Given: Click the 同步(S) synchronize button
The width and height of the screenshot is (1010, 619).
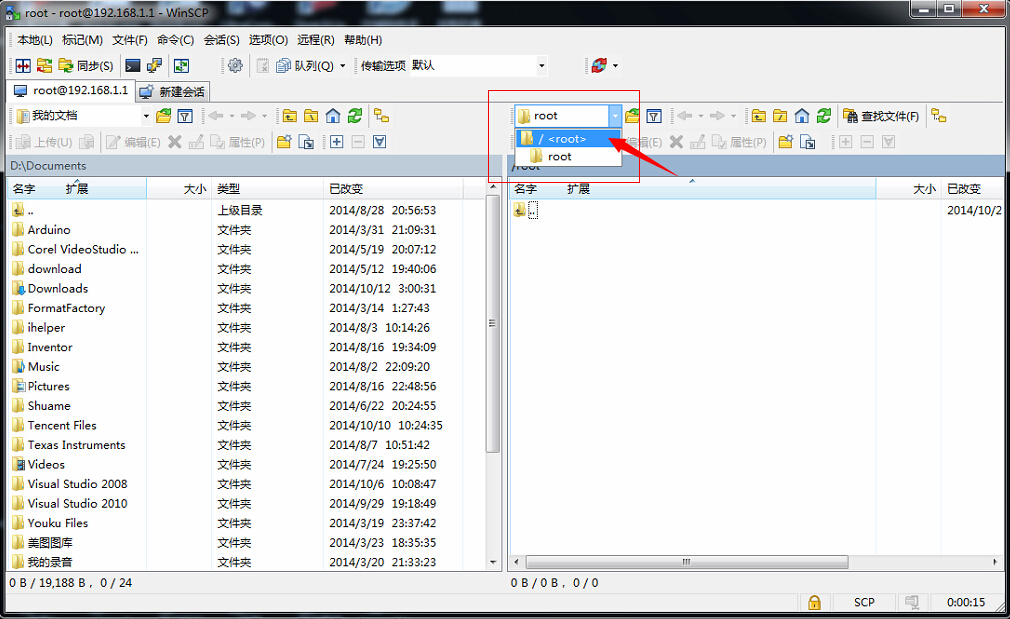Looking at the screenshot, I should (86, 66).
